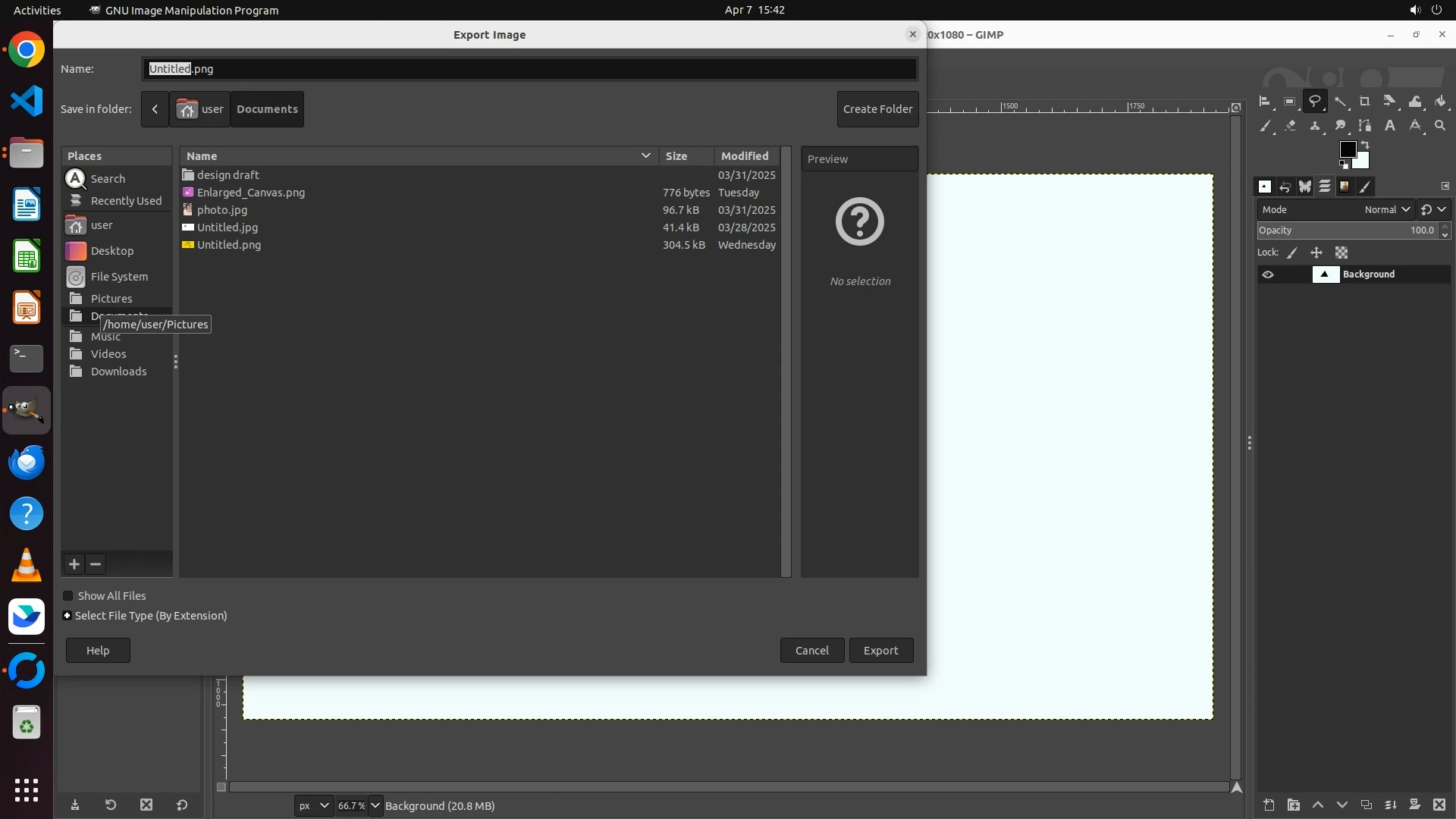The image size is (1456, 819).
Task: Open the zoom percentage dropdown in status bar
Action: tap(375, 805)
